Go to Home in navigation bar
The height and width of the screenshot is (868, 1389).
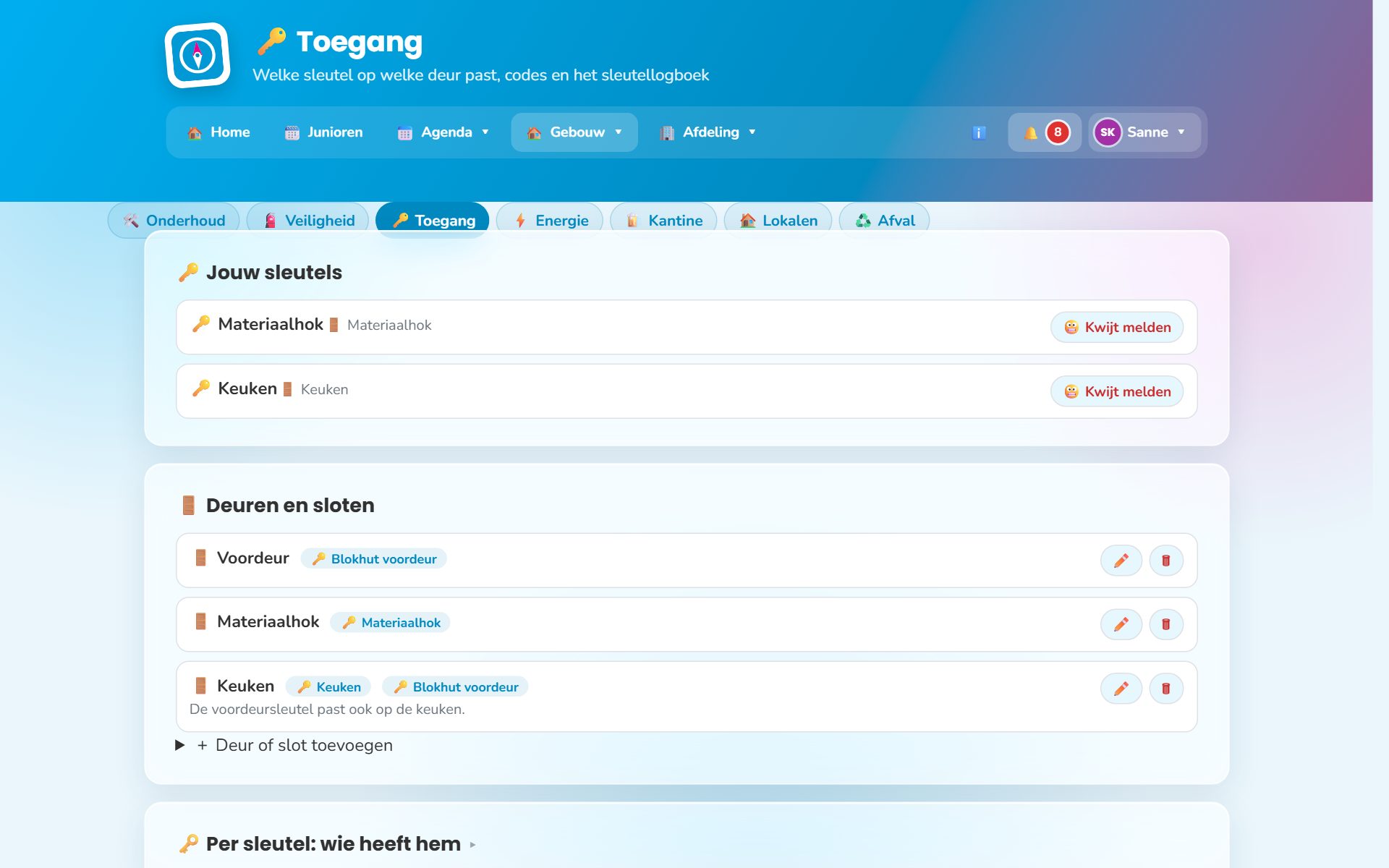pos(218,132)
